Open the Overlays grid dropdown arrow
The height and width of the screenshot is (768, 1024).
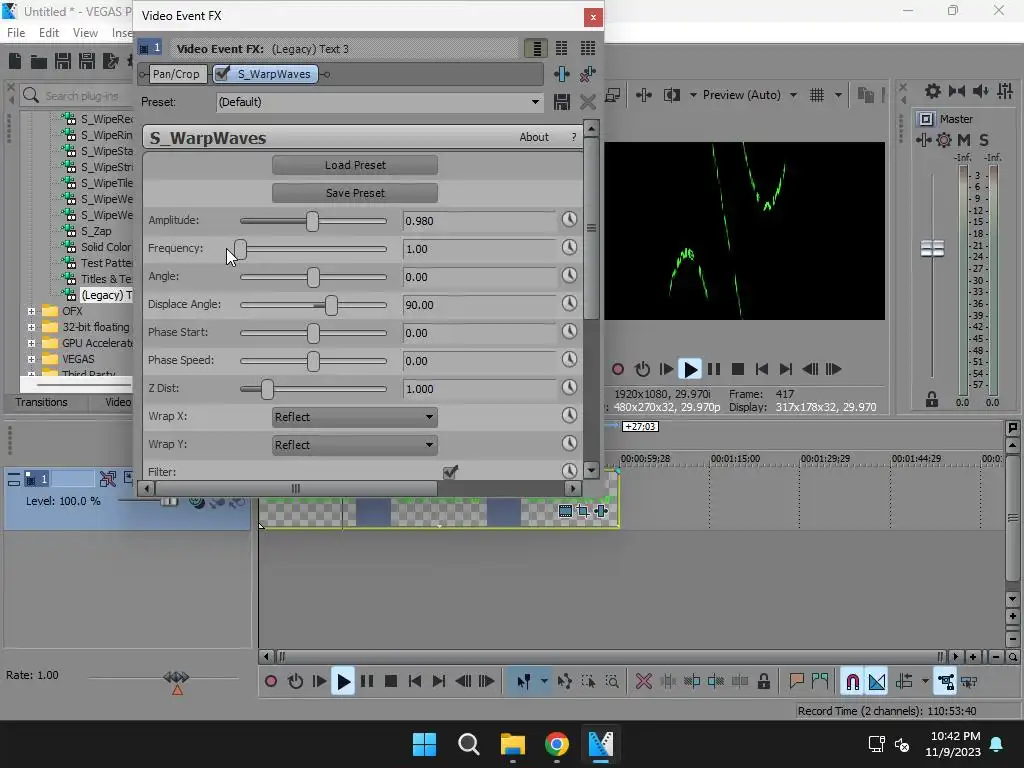(838, 95)
